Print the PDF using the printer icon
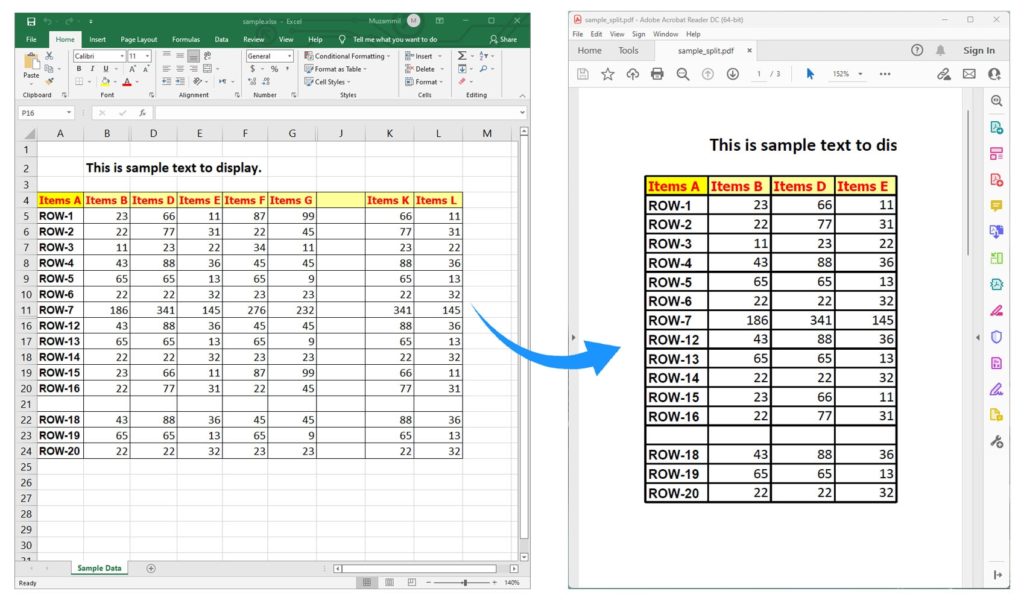The height and width of the screenshot is (603, 1024). pos(657,72)
